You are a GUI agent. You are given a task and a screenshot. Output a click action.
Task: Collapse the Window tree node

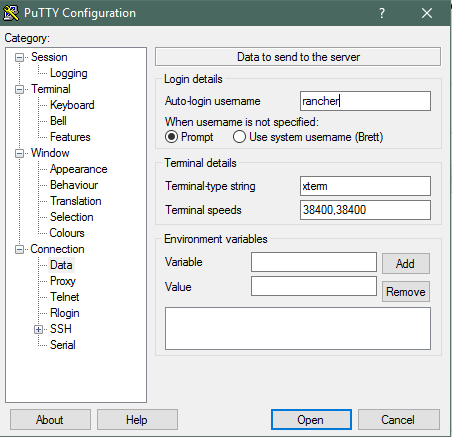coord(19,153)
